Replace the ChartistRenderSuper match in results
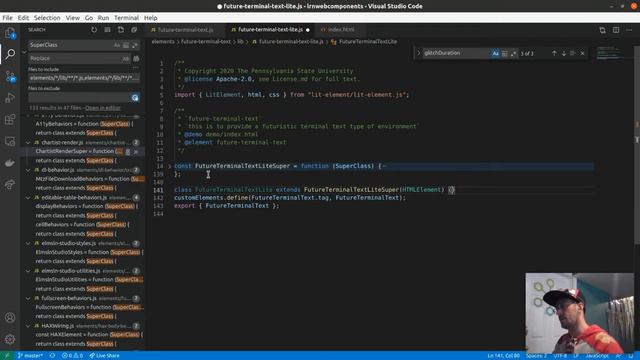 pyautogui.click(x=128, y=151)
